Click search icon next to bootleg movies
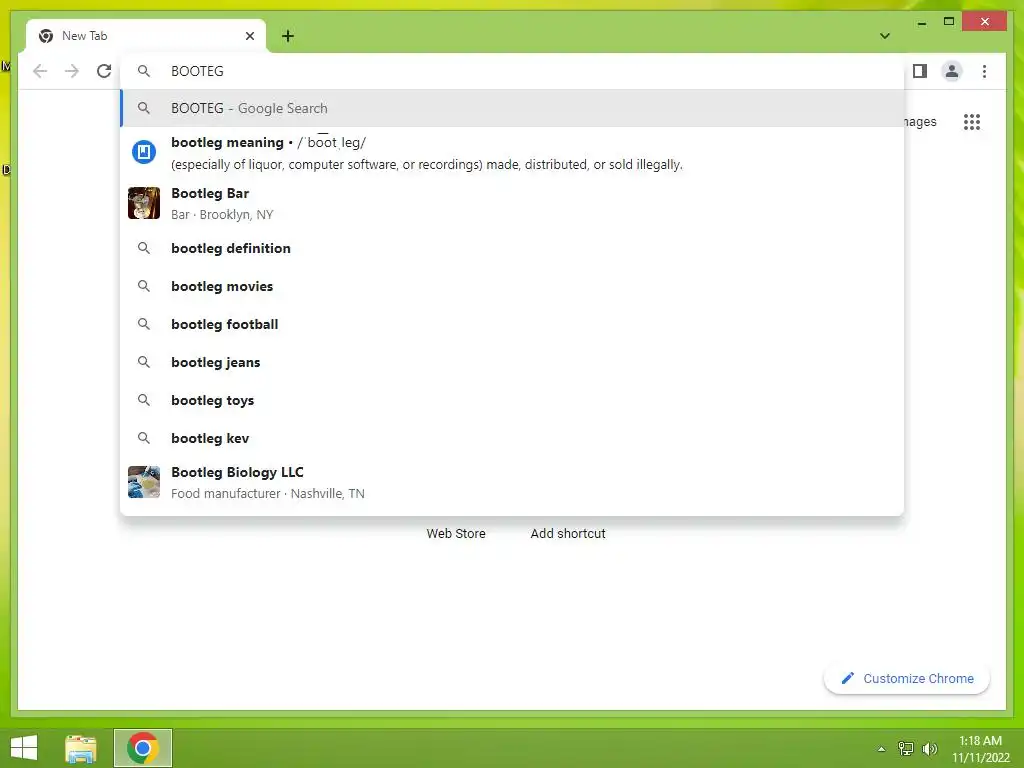The width and height of the screenshot is (1024, 768). pyautogui.click(x=144, y=286)
